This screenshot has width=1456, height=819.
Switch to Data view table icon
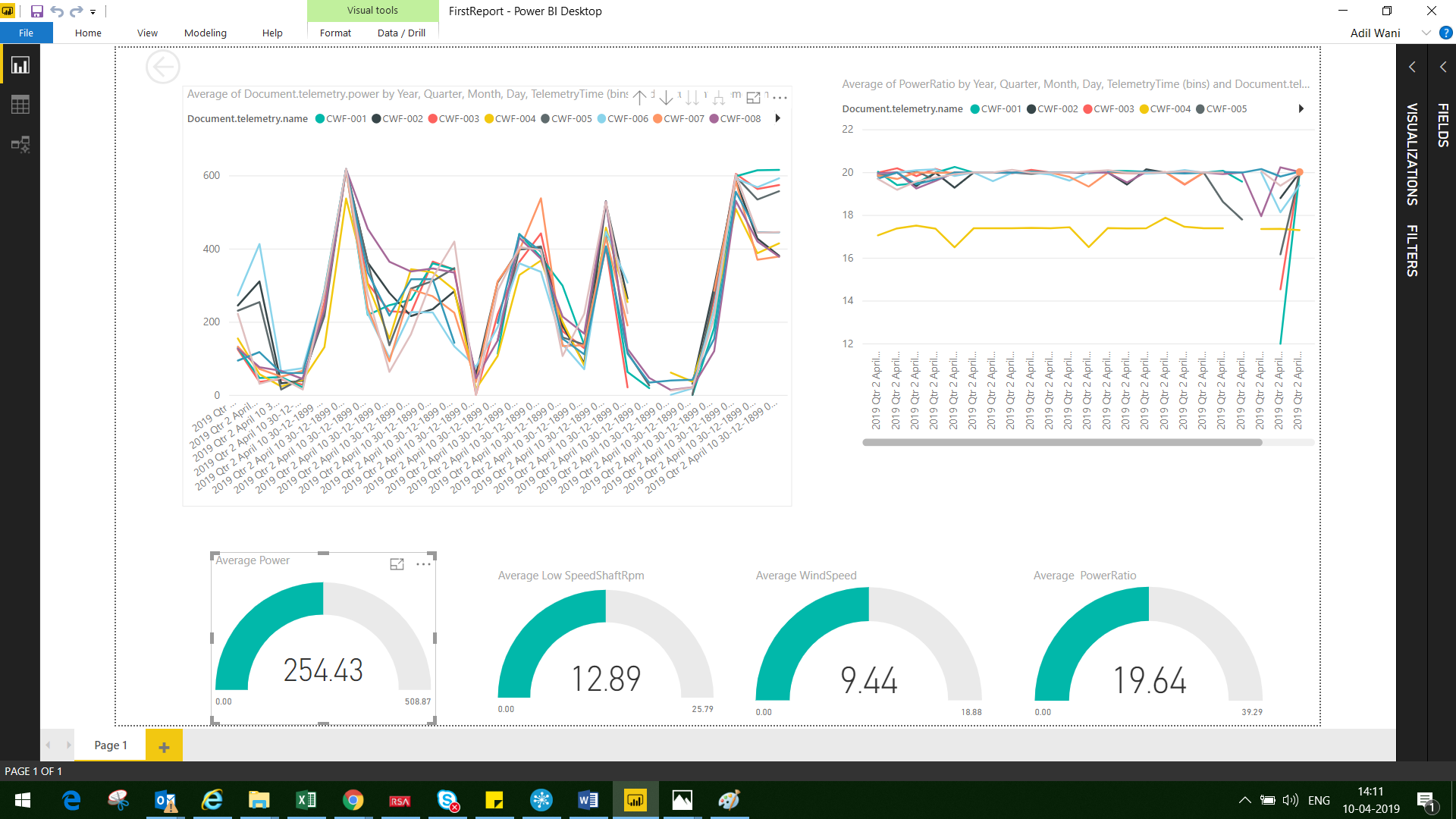[20, 105]
